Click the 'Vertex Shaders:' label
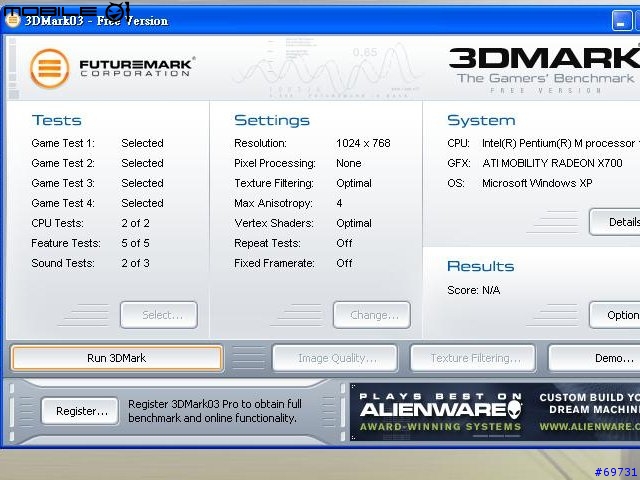 274,223
